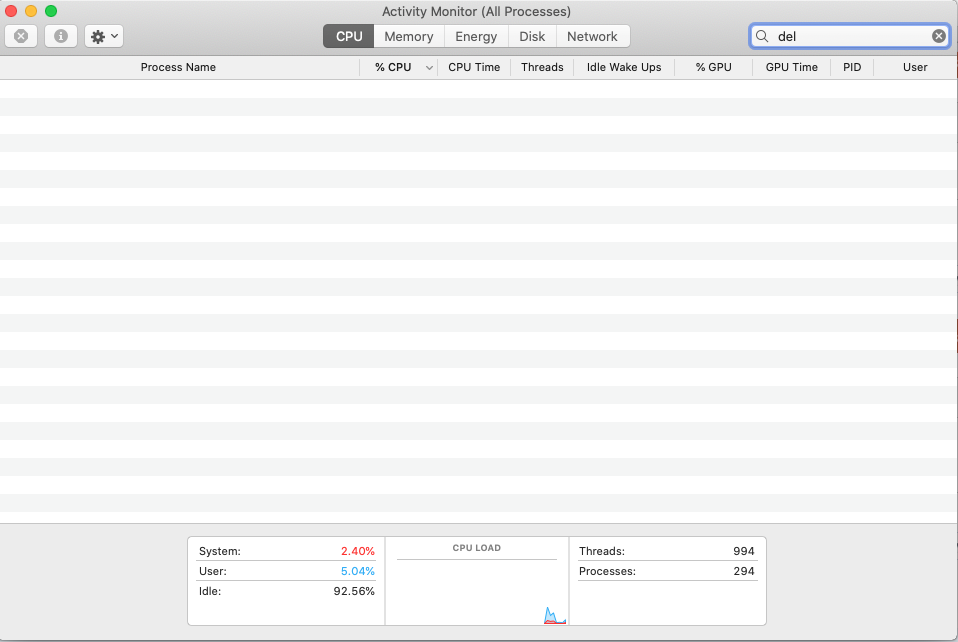
Task: Sort by PID column header
Action: pyautogui.click(x=852, y=67)
